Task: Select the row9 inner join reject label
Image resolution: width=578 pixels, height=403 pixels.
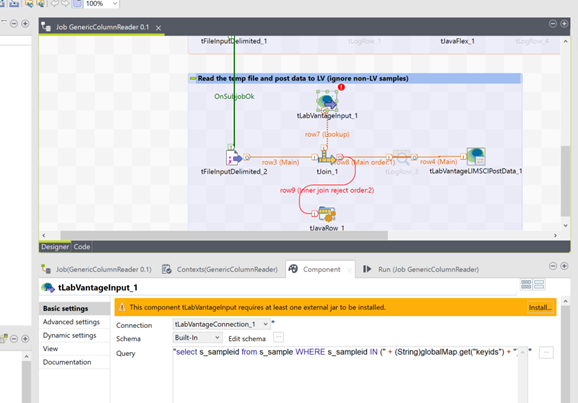Action: tap(327, 190)
